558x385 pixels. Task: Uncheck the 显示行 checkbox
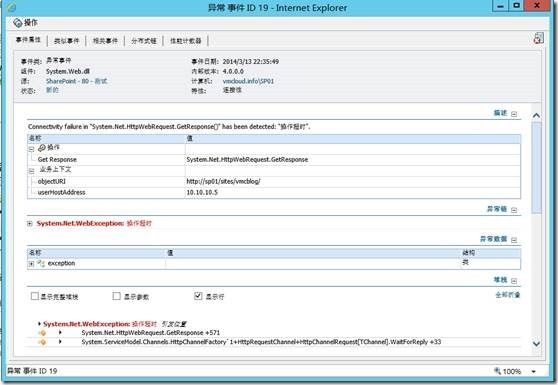point(198,296)
